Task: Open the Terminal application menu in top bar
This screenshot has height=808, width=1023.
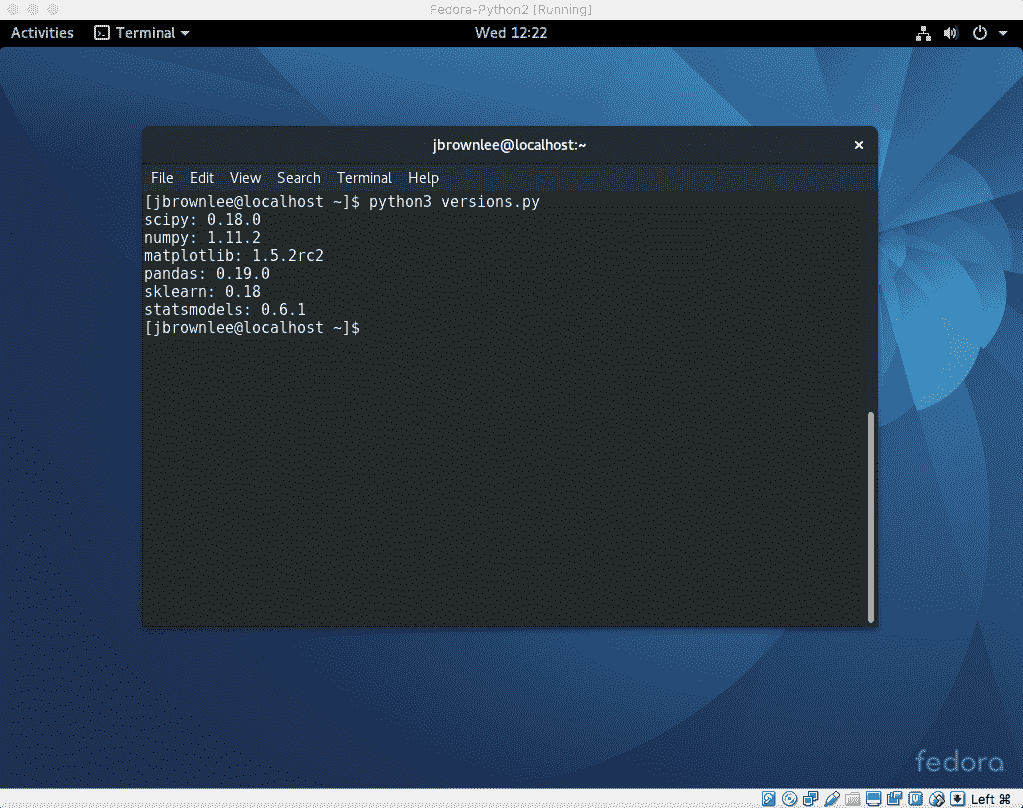Action: click(x=142, y=33)
